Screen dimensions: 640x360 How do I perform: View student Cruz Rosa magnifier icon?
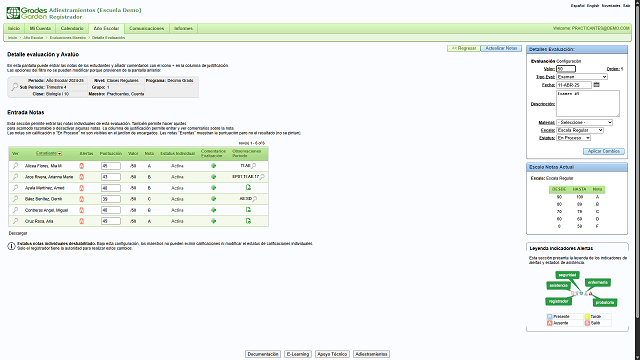point(16,221)
